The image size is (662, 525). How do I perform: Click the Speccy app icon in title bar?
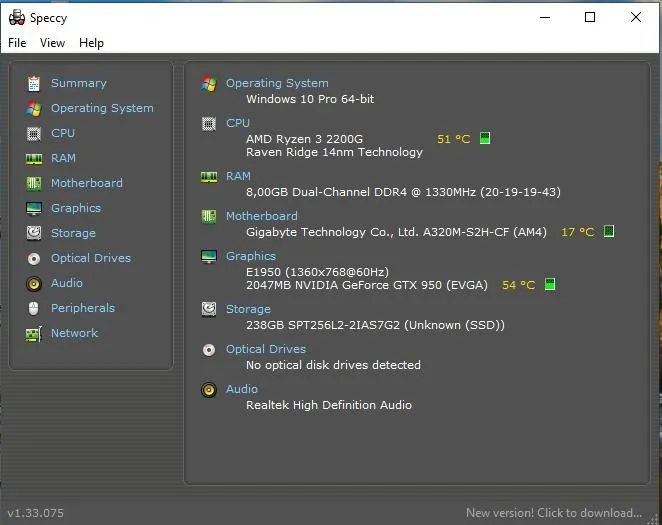17,17
